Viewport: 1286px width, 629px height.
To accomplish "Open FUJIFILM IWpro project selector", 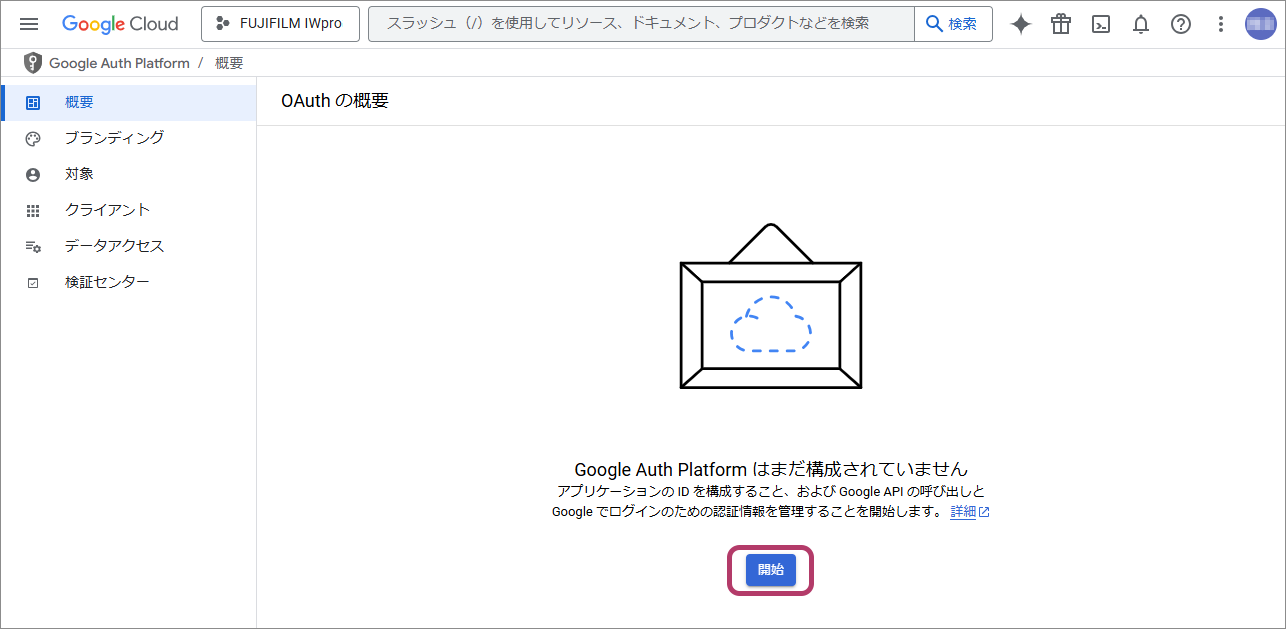I will click(x=280, y=24).
